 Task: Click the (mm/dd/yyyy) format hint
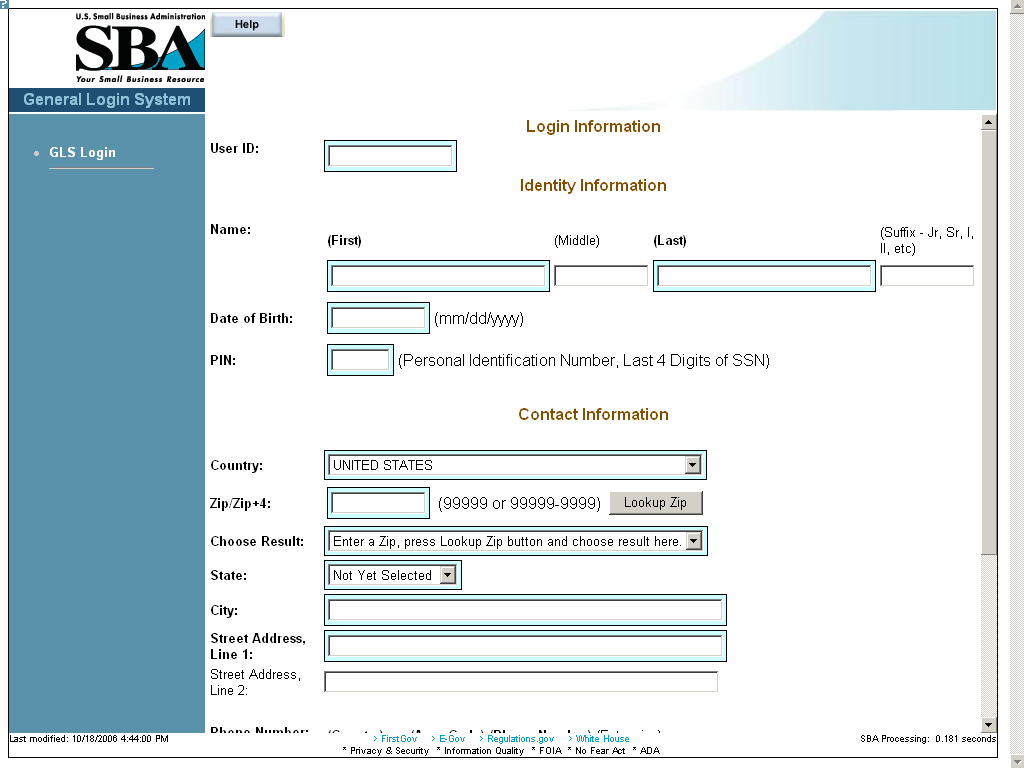(x=479, y=319)
